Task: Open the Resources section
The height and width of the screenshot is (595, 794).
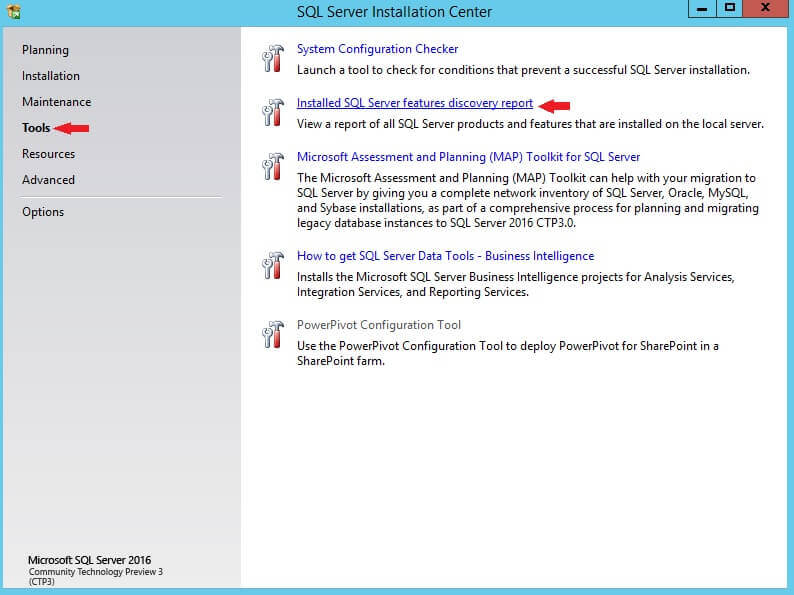Action: pos(48,154)
